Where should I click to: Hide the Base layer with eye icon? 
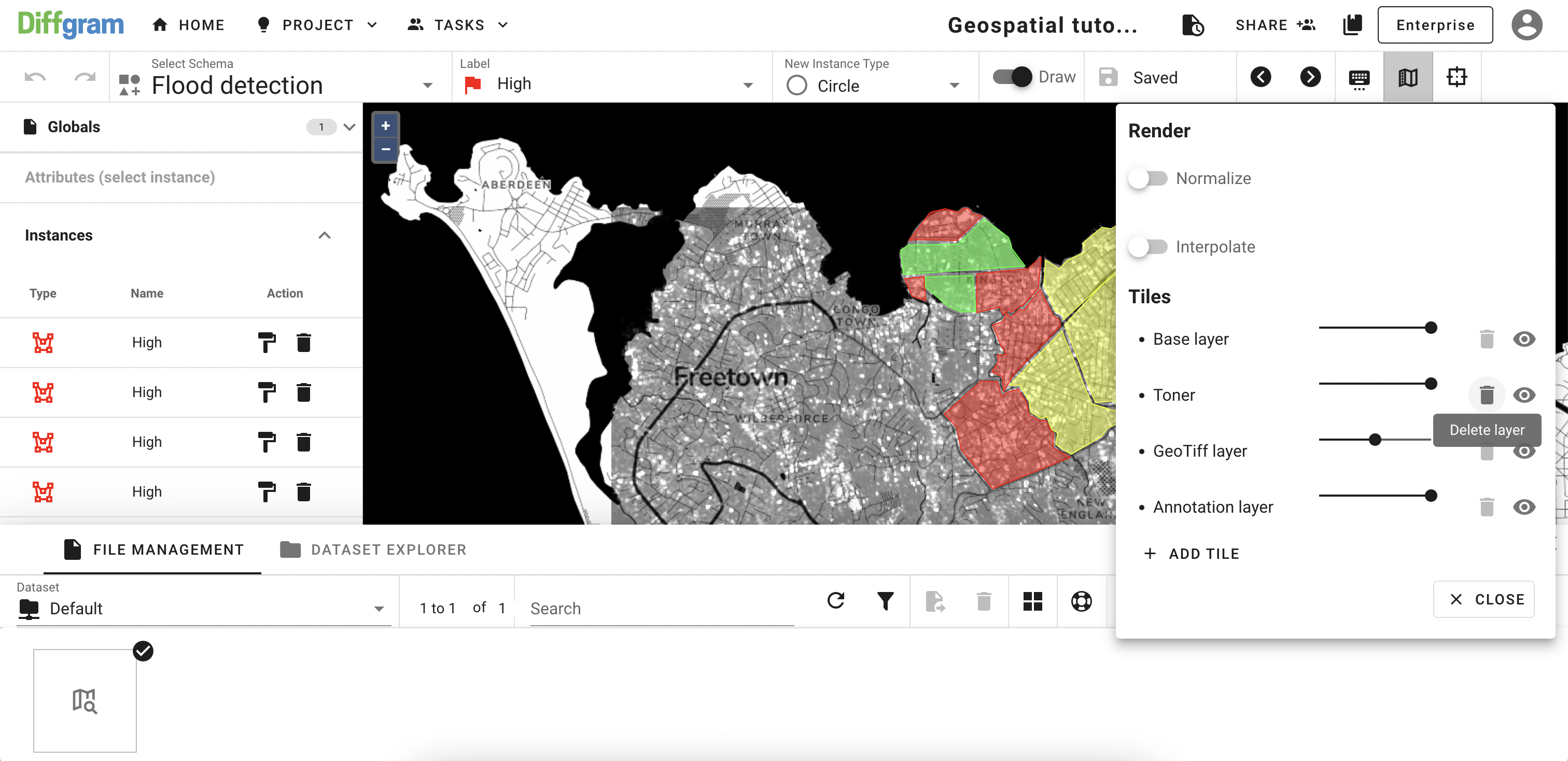(x=1523, y=339)
